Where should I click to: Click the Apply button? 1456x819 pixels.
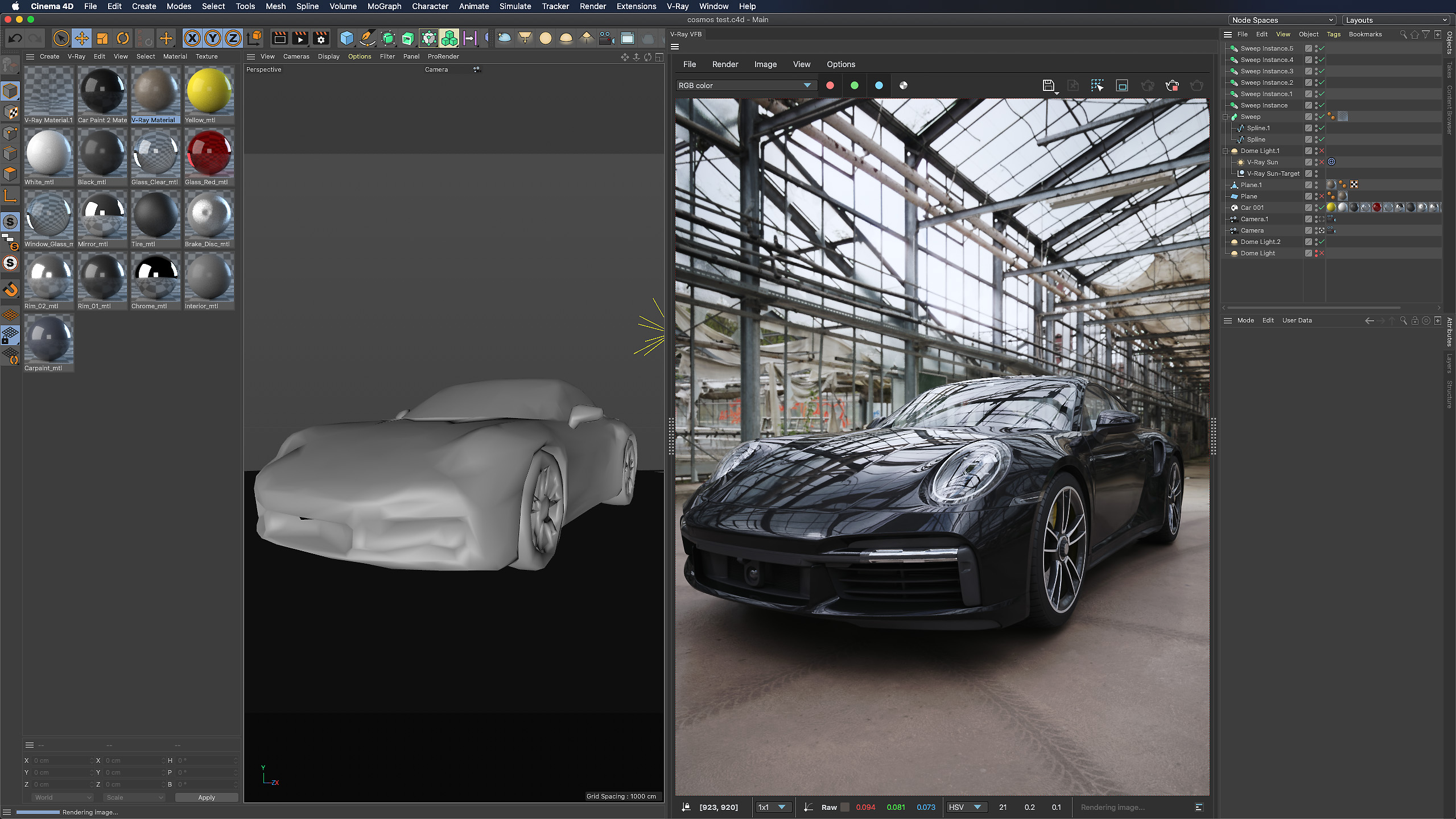207,797
